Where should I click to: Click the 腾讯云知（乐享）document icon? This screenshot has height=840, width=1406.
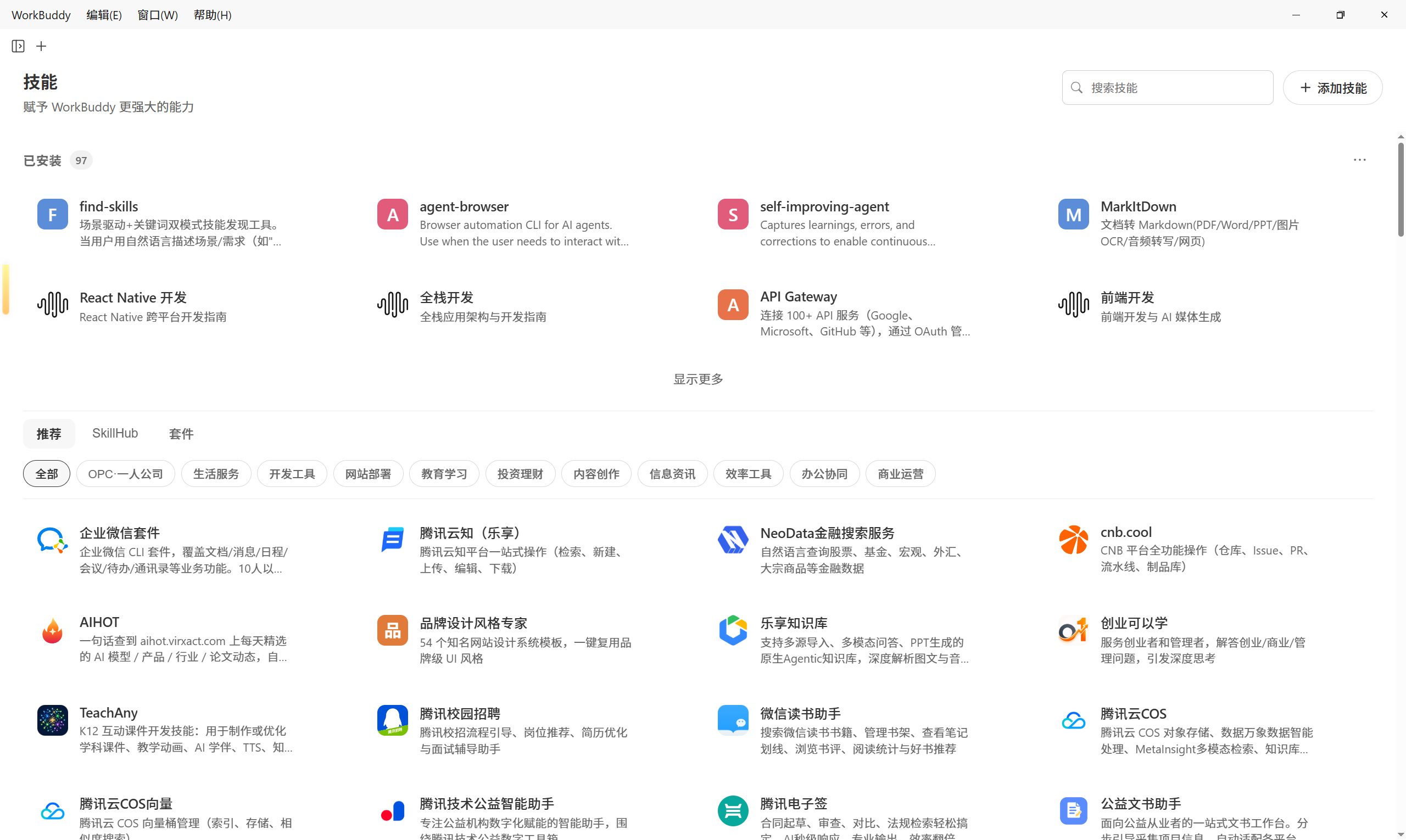(392, 539)
